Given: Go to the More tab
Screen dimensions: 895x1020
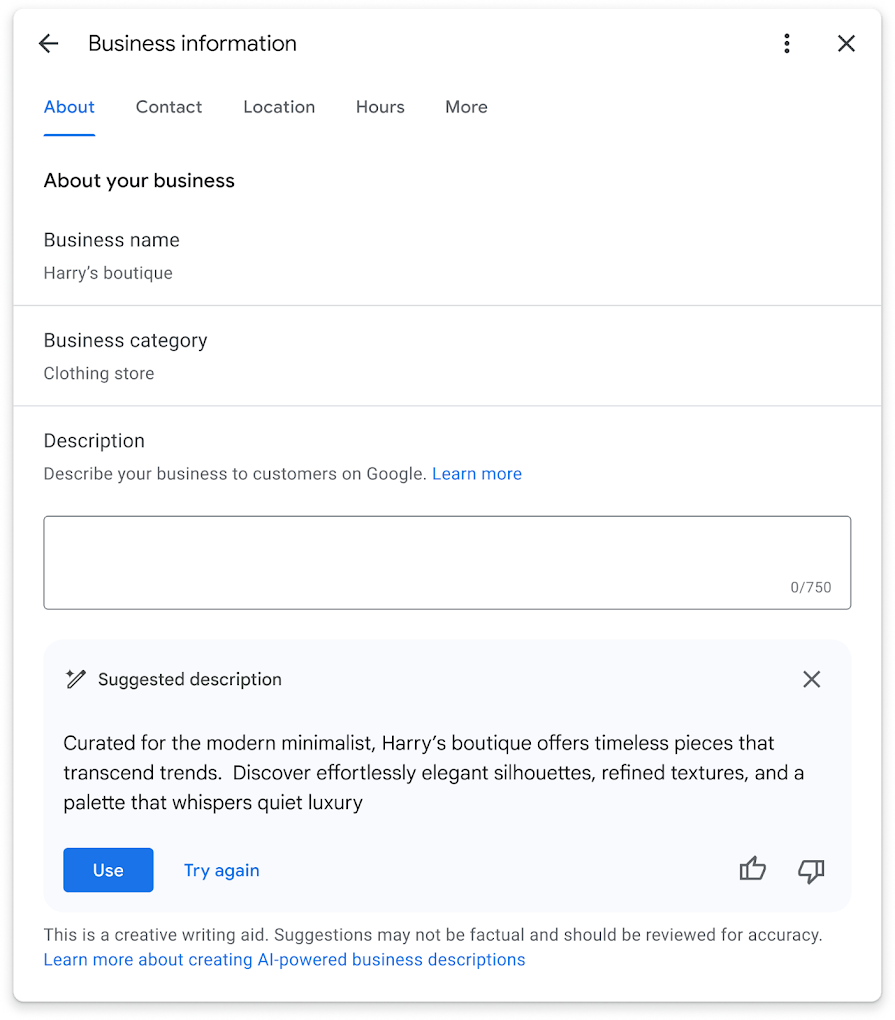Looking at the screenshot, I should pyautogui.click(x=466, y=107).
